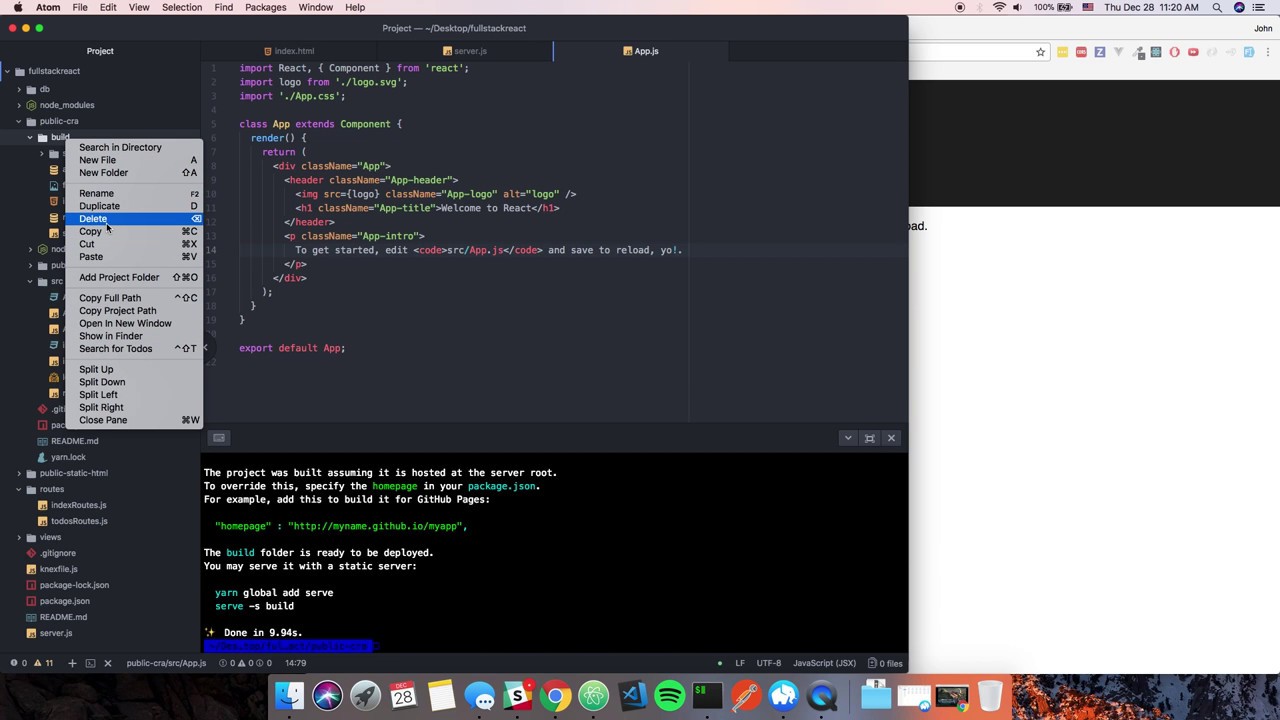
Task: Open Spotify from the dock
Action: click(x=669, y=696)
